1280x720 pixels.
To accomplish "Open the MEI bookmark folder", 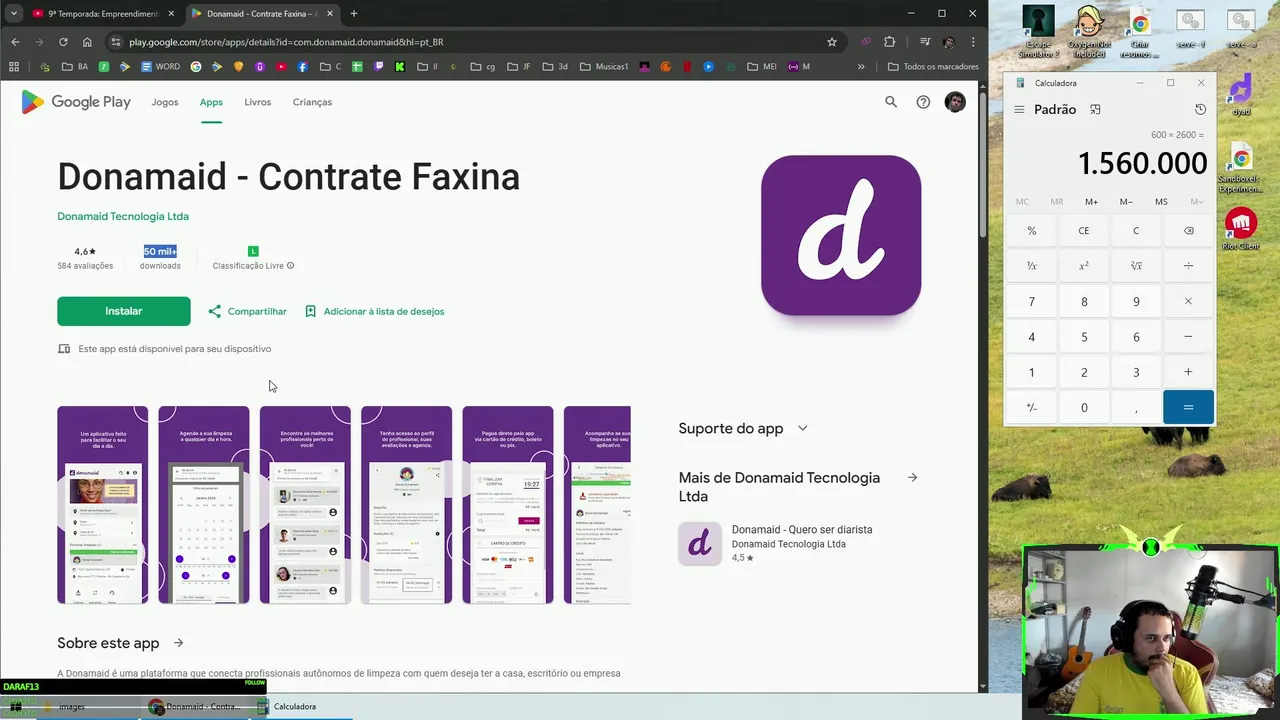I will click(762, 67).
